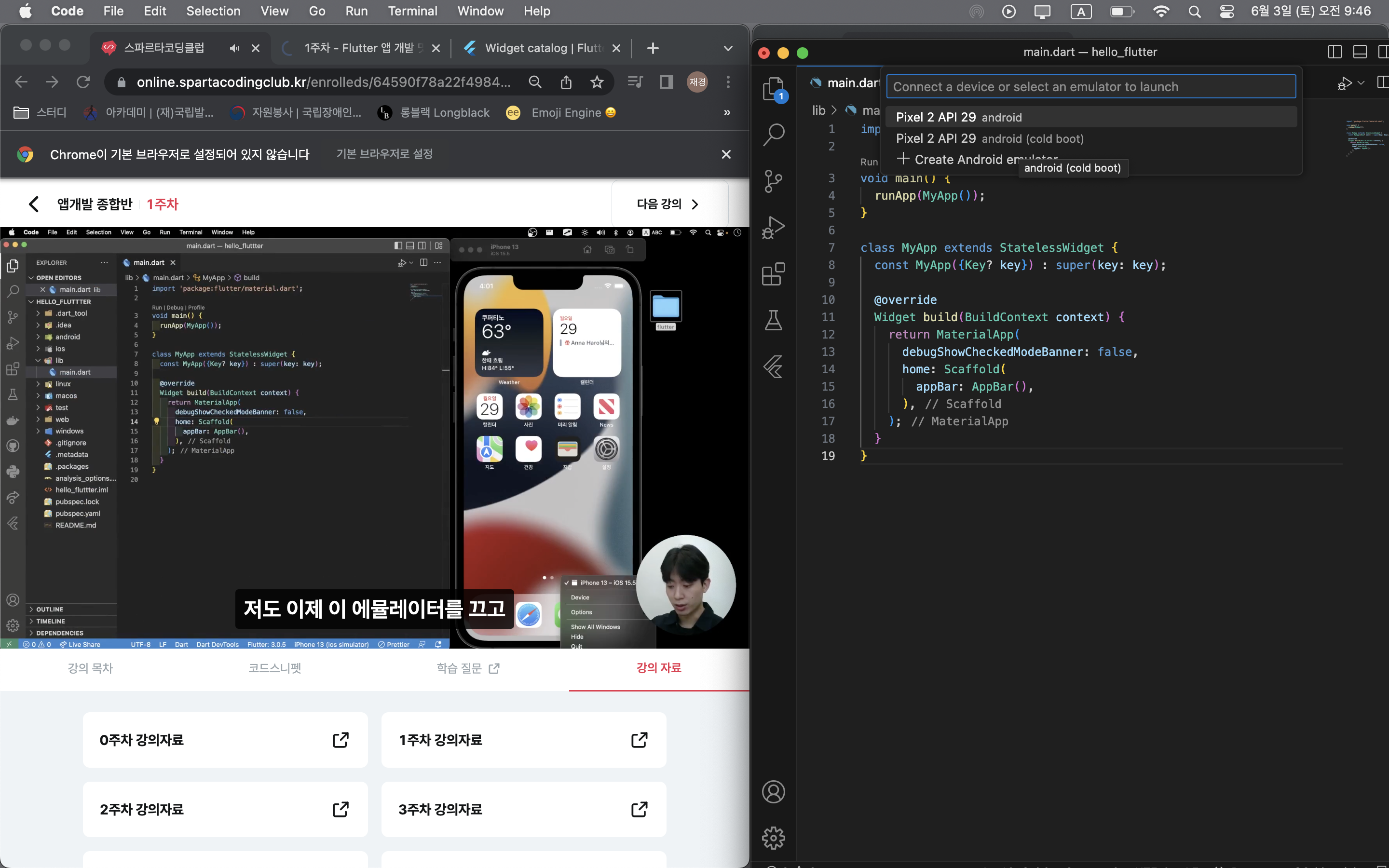Reload the Chrome page

coord(83,82)
